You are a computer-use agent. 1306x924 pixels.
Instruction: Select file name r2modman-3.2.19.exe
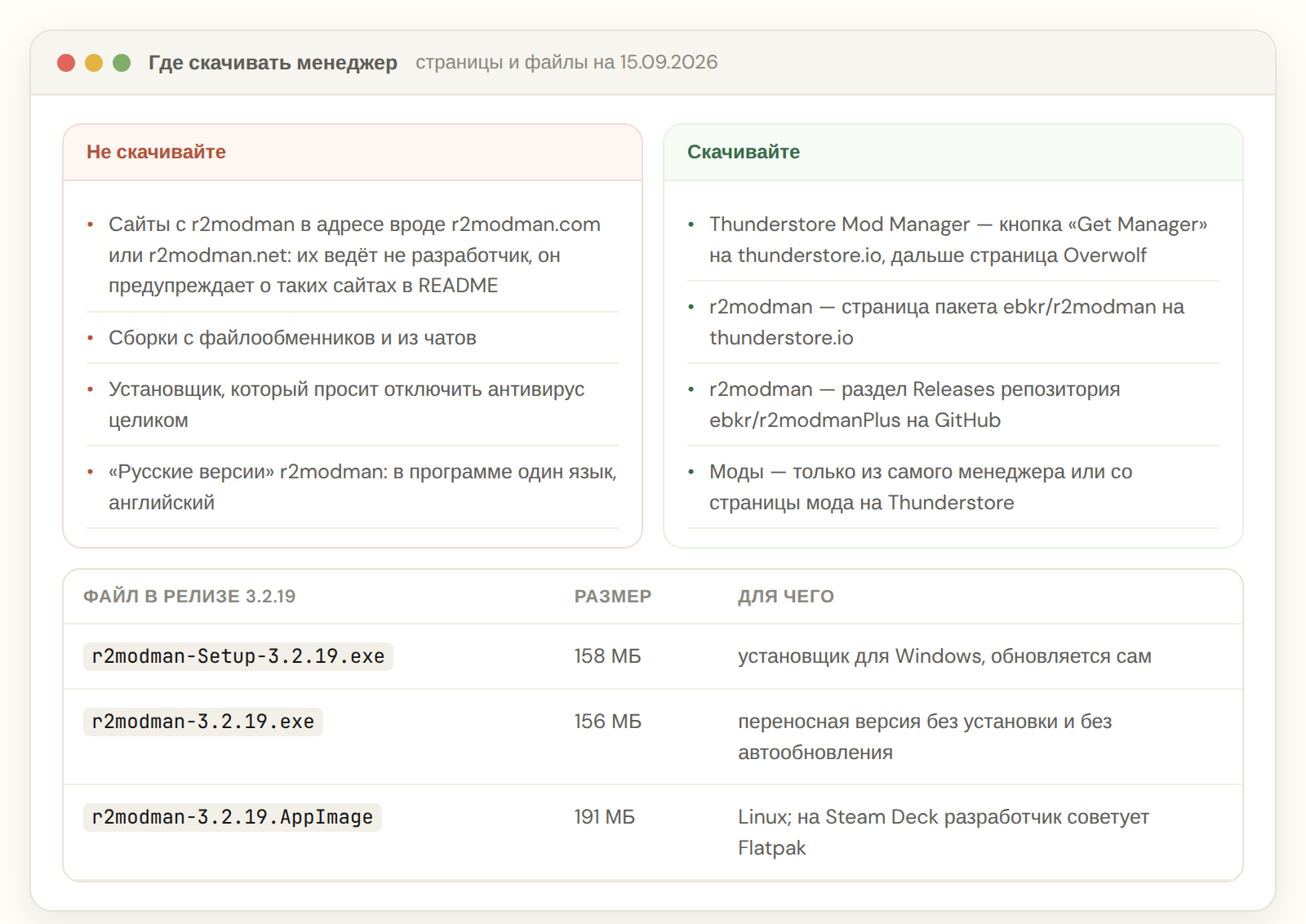(x=203, y=722)
